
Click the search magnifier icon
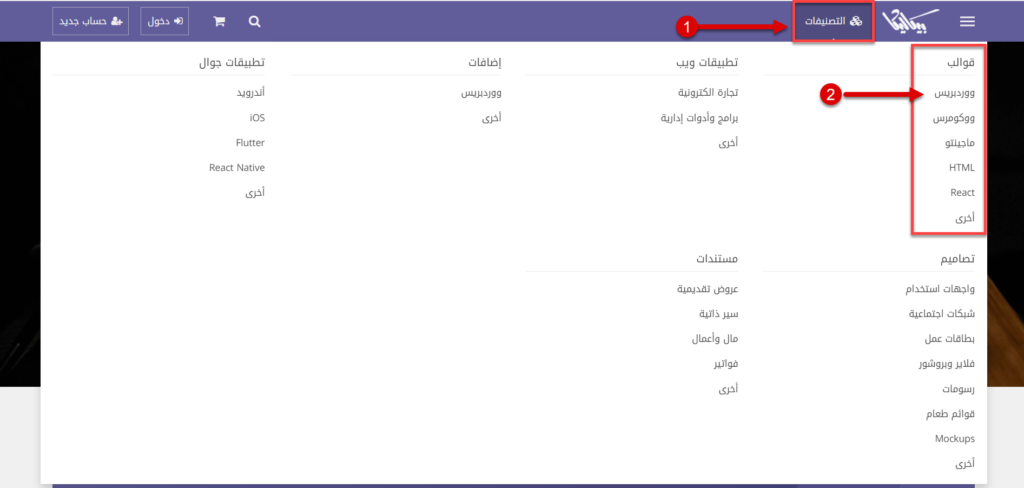(255, 21)
